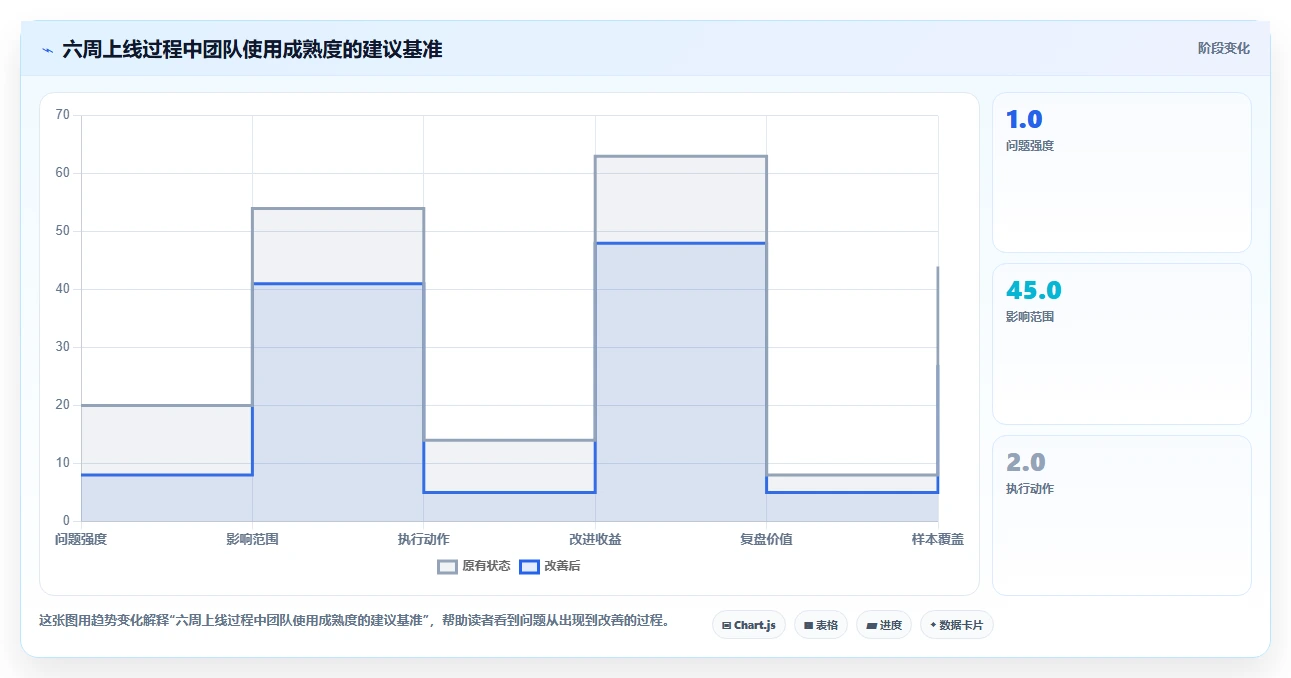The image size is (1291, 678).
Task: Click the 阶段变化 label in header
Action: click(x=1224, y=48)
